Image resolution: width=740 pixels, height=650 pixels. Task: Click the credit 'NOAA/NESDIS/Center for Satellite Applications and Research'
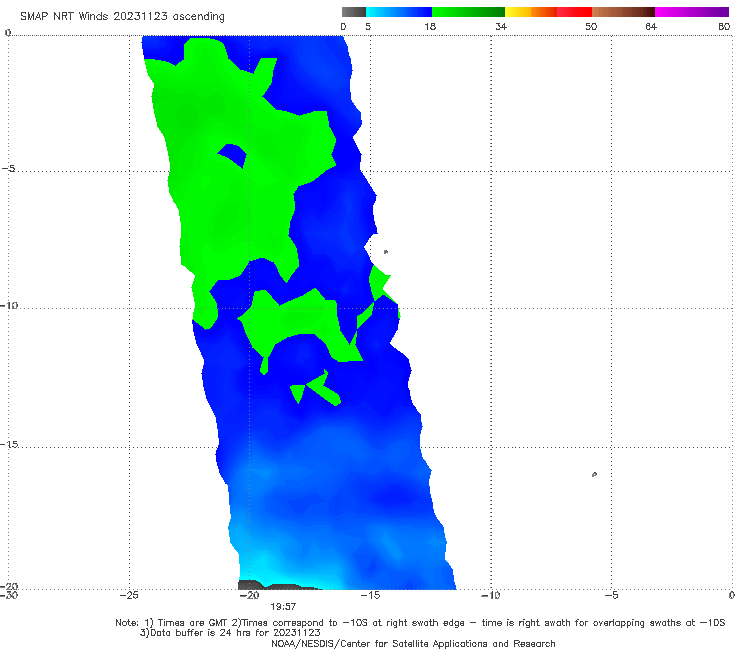(x=413, y=644)
